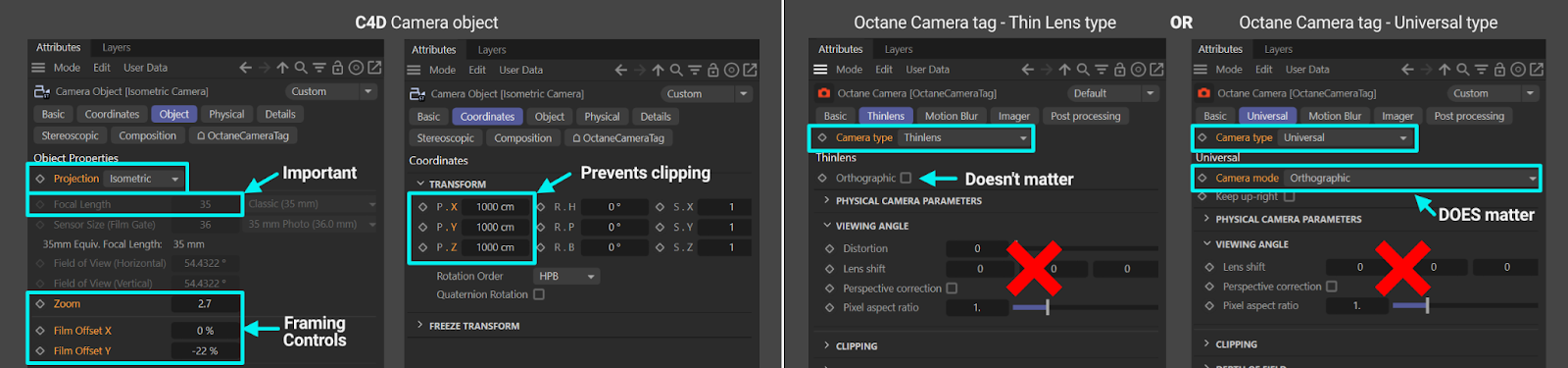
Task: Click the lock icon in Thin Lens panel
Action: (1120, 70)
